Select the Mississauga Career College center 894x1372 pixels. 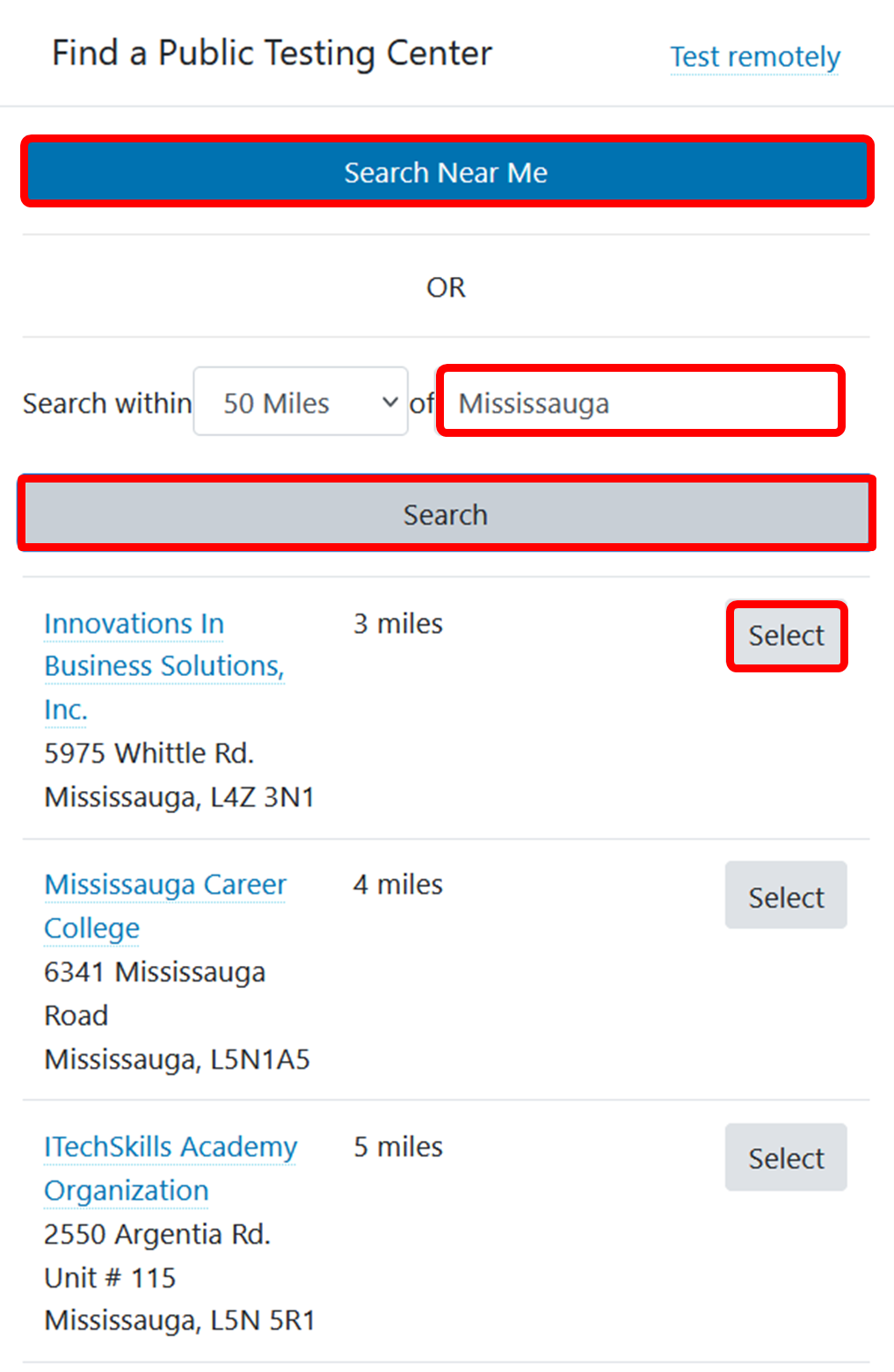coord(786,897)
